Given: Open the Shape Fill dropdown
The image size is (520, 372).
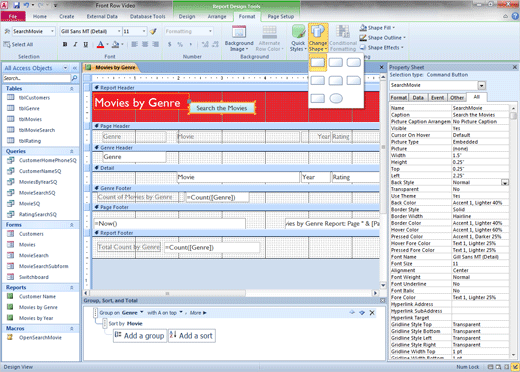Looking at the screenshot, I should tap(377, 28).
